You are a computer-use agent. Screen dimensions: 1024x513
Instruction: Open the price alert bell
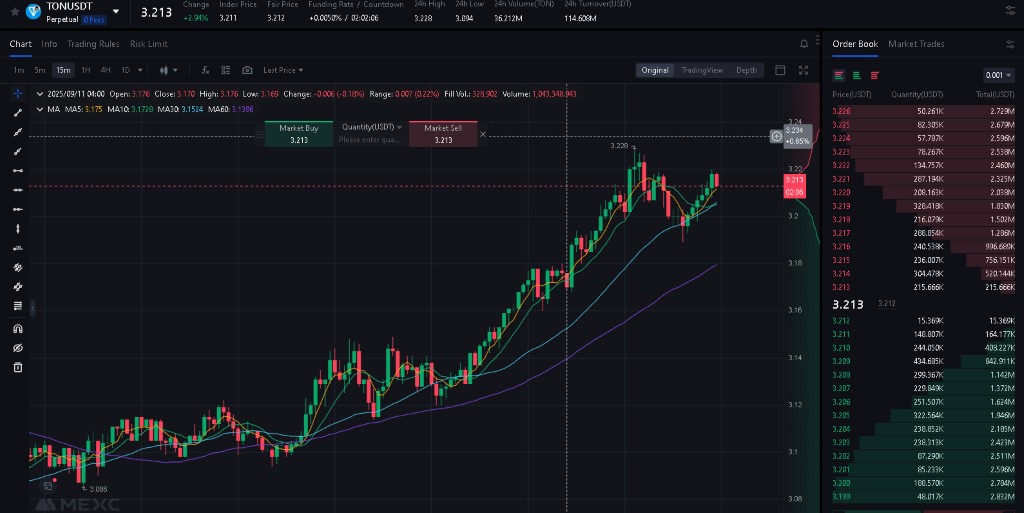(804, 44)
